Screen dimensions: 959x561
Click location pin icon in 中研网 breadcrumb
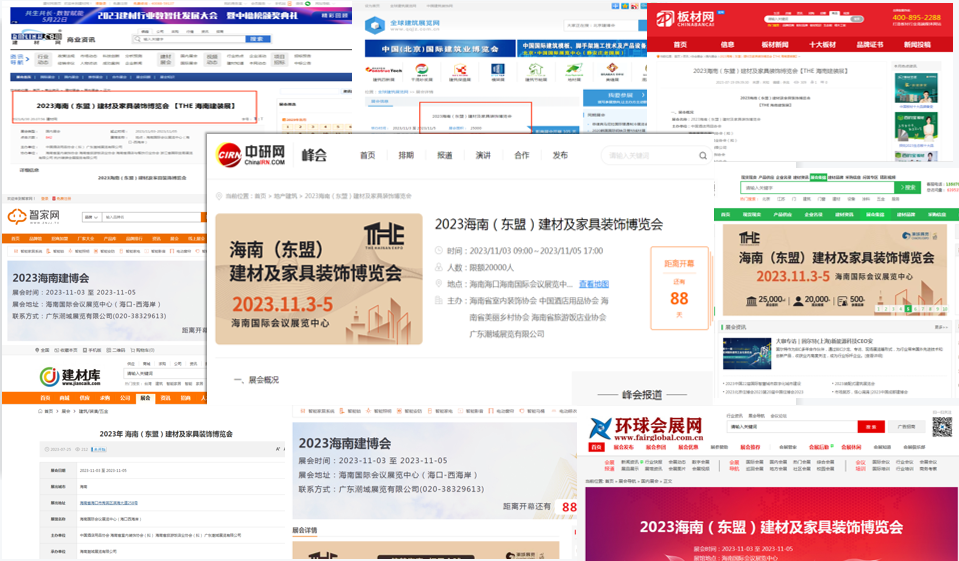(219, 196)
